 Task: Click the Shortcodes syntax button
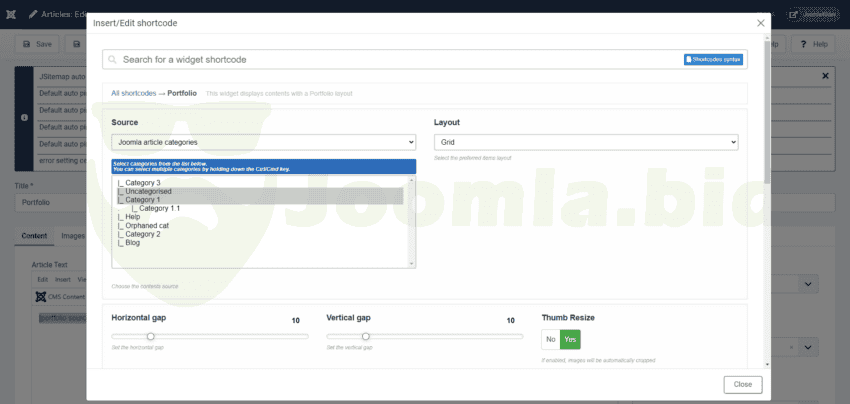713,60
